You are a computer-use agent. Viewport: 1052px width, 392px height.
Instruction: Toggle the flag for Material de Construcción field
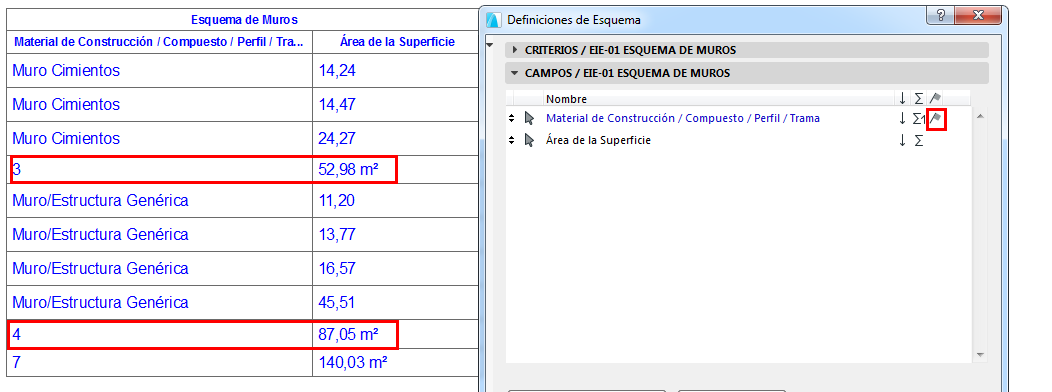937,119
